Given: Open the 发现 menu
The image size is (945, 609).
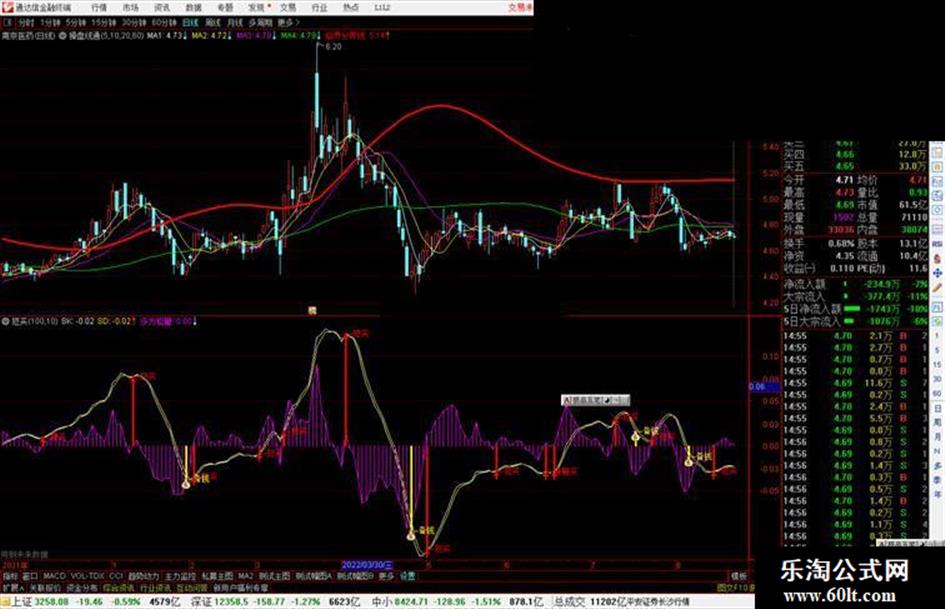Looking at the screenshot, I should (257, 8).
